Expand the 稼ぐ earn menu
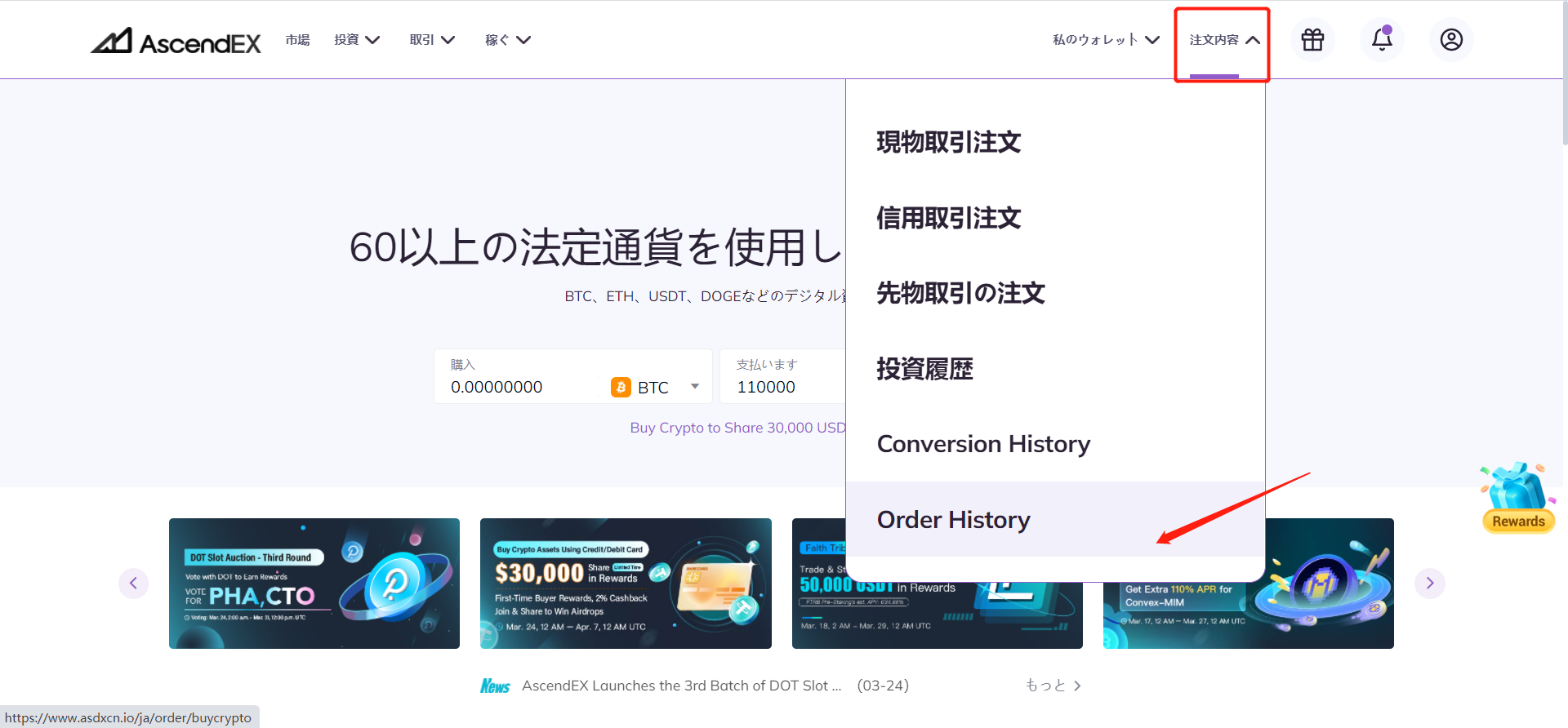 click(508, 39)
